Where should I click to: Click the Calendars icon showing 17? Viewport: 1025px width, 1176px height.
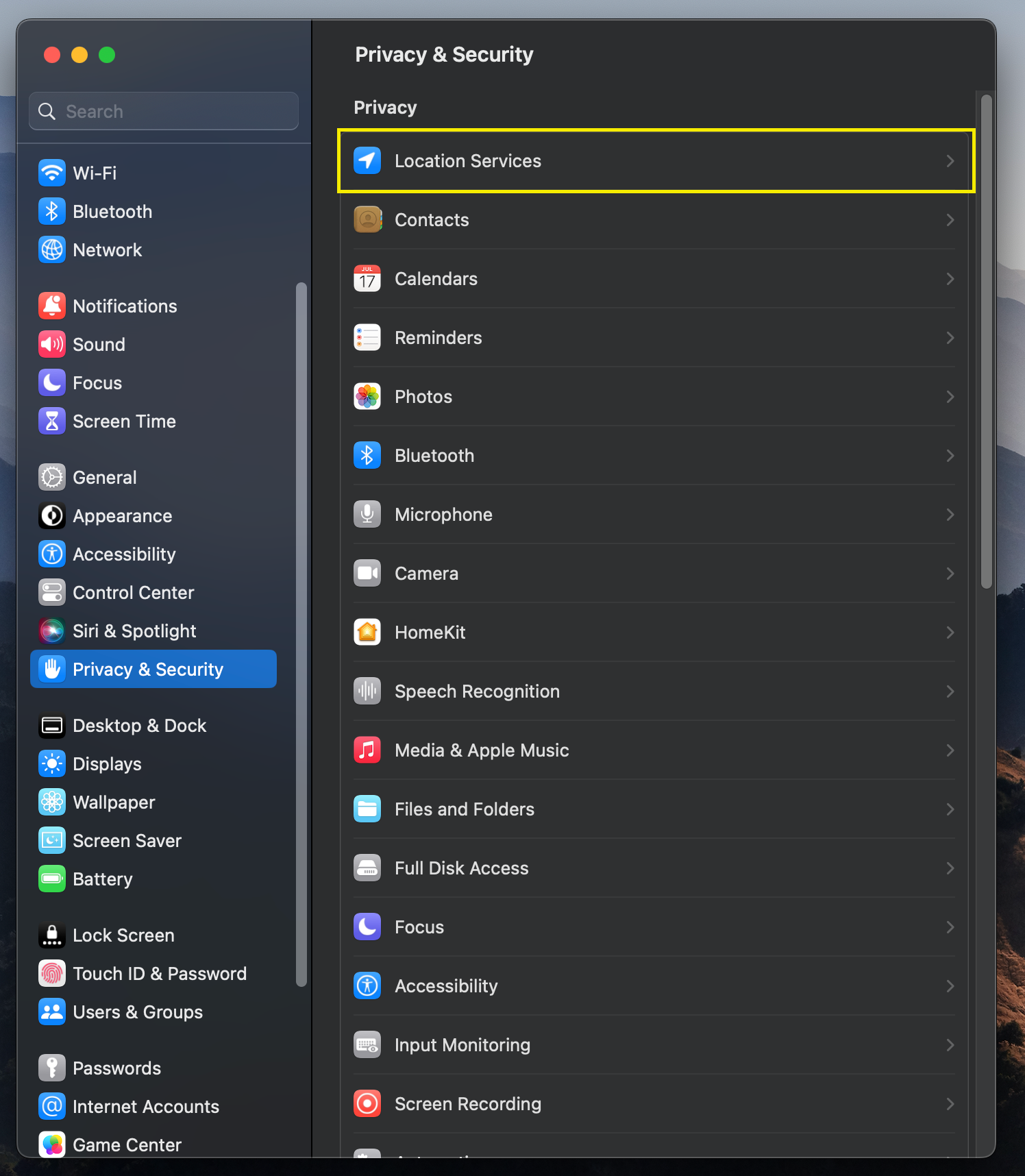[x=367, y=278]
